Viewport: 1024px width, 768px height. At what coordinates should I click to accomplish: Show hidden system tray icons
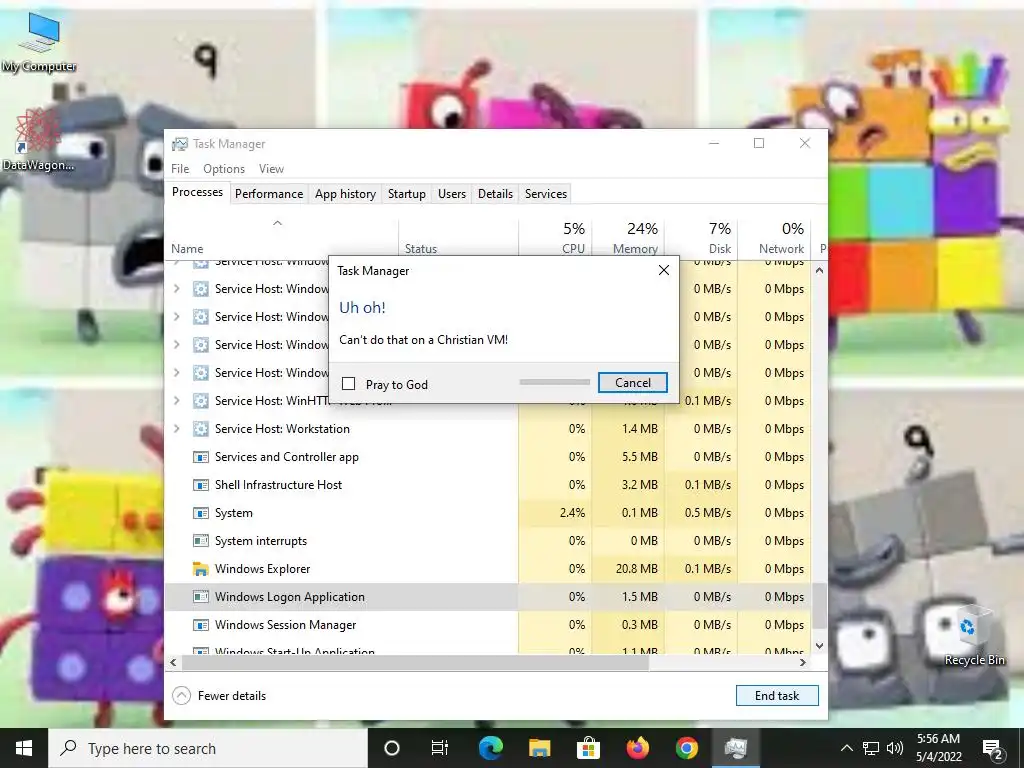(846, 748)
